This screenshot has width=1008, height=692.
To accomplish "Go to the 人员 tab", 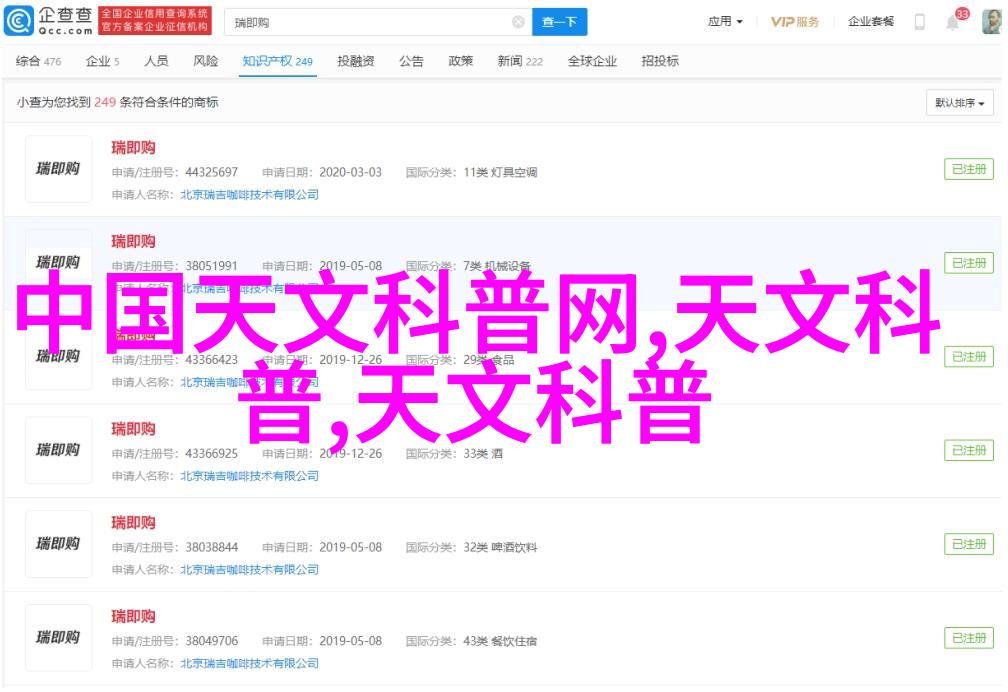I will tap(156, 61).
